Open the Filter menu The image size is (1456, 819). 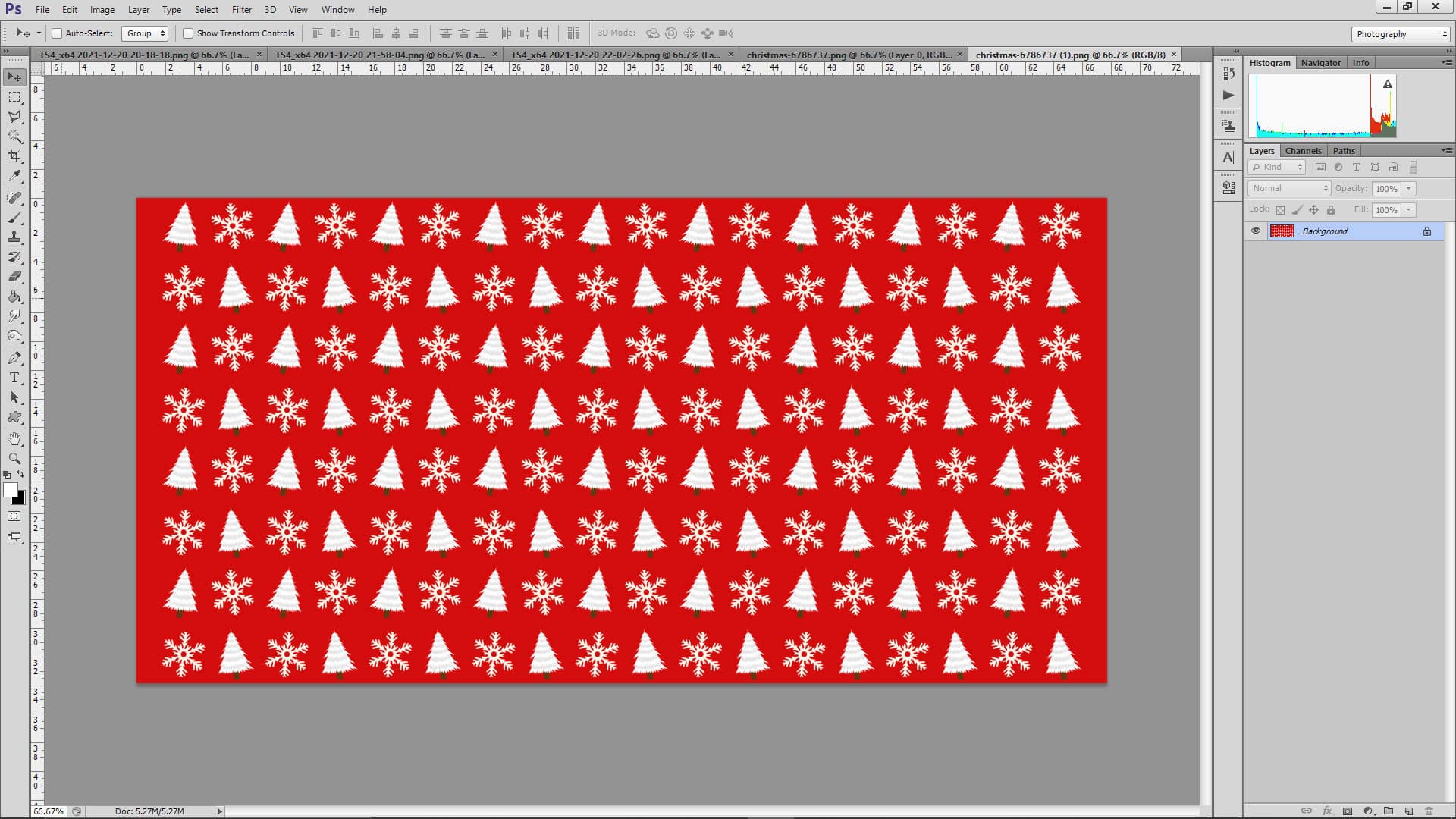[x=242, y=10]
